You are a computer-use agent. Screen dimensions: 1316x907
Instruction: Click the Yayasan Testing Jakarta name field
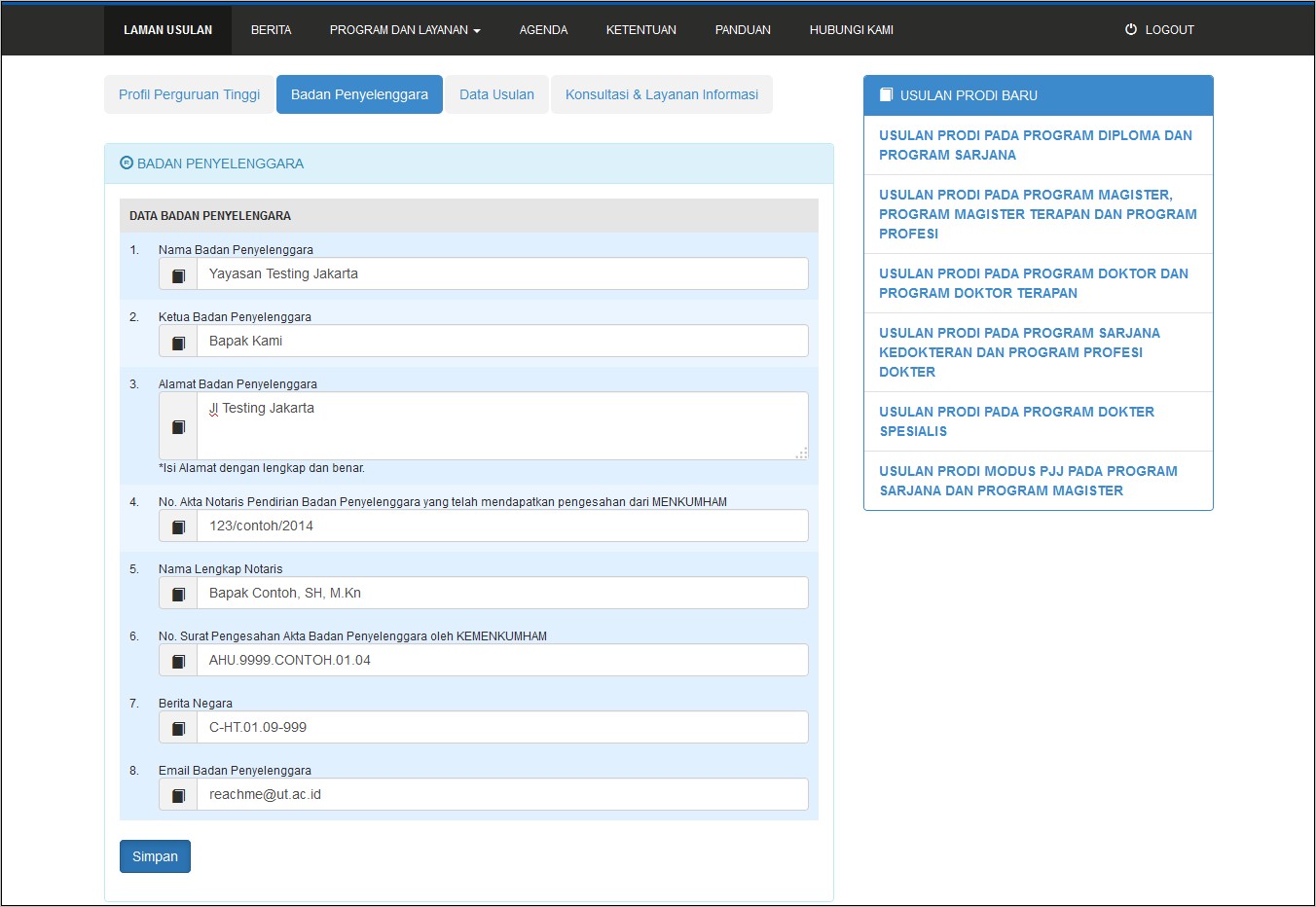point(502,273)
